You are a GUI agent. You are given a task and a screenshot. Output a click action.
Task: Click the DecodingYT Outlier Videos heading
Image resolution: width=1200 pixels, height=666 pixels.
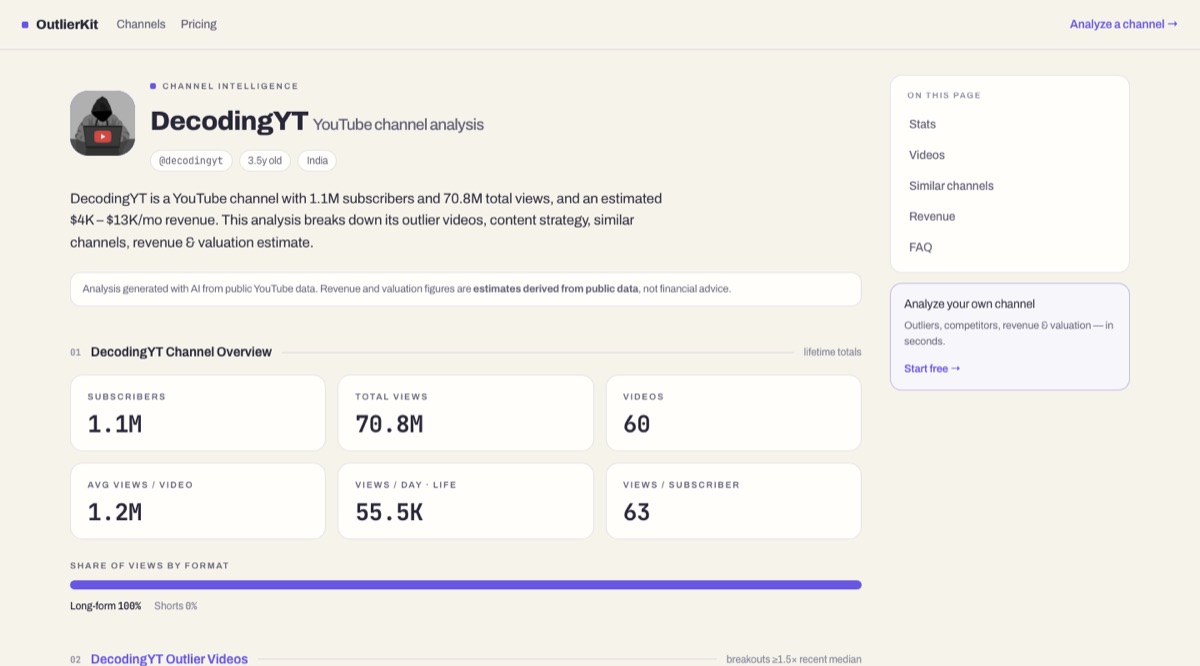click(169, 659)
